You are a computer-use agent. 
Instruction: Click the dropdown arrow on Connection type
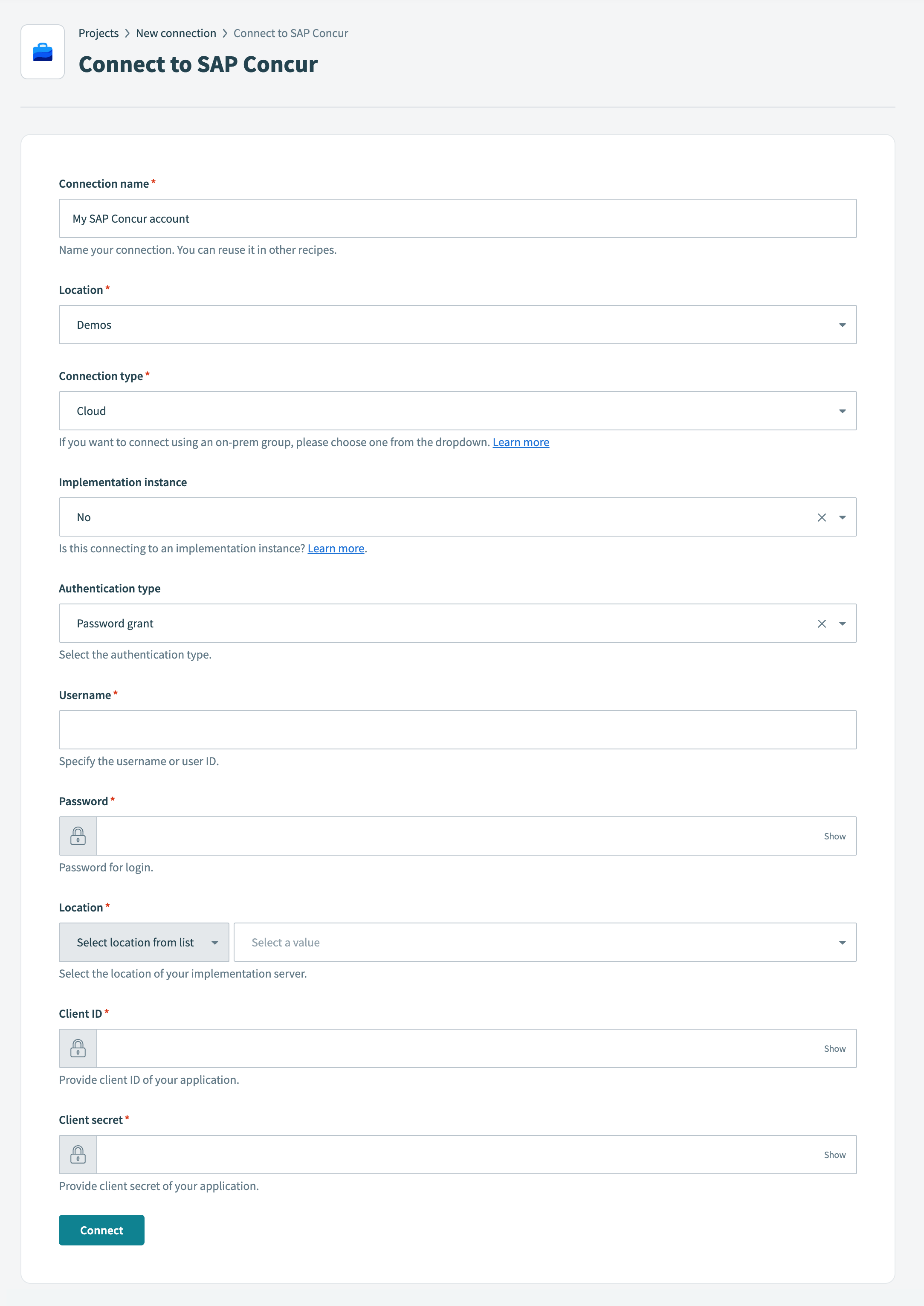coord(843,410)
